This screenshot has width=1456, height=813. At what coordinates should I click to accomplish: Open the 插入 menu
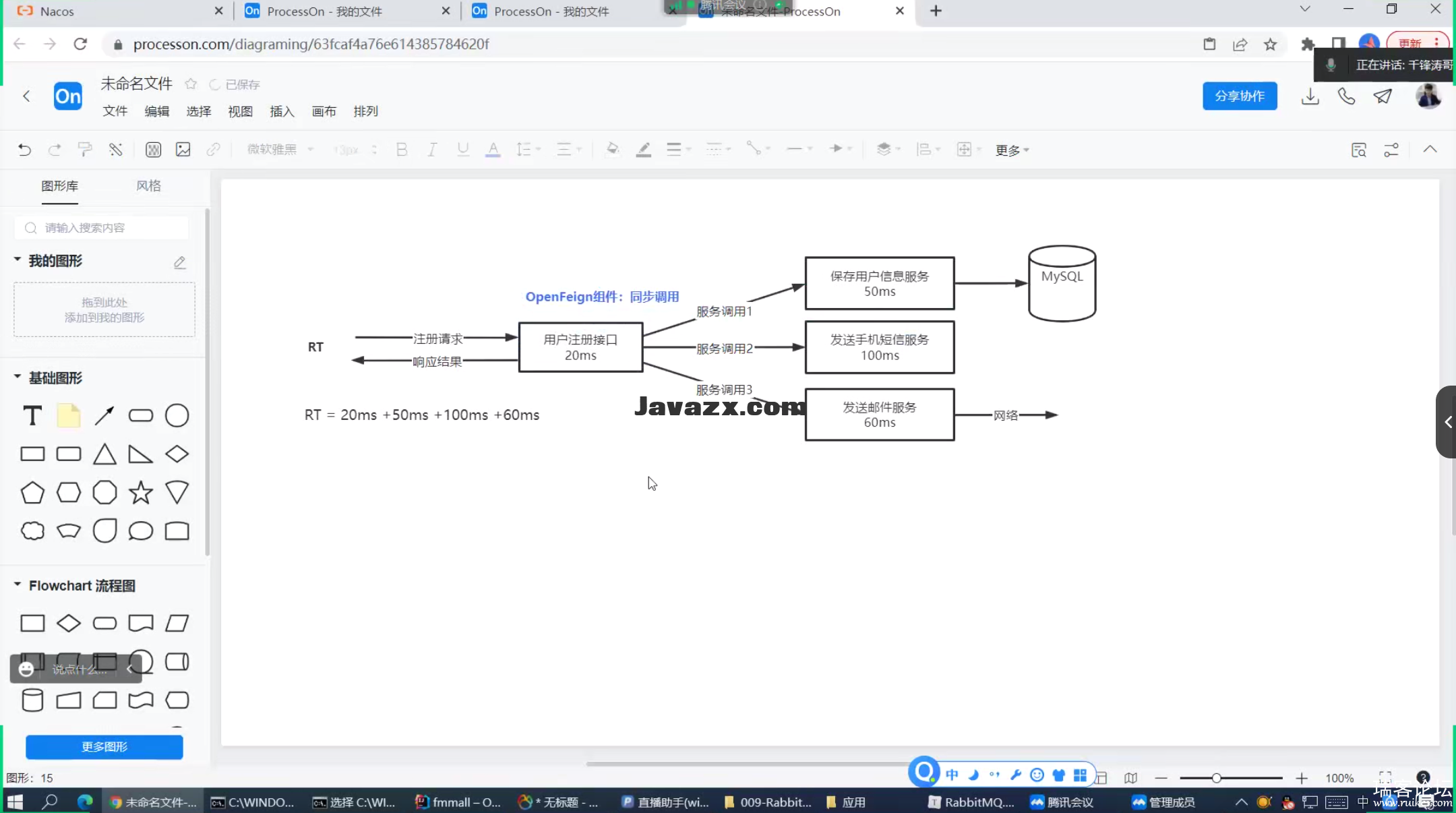point(282,111)
